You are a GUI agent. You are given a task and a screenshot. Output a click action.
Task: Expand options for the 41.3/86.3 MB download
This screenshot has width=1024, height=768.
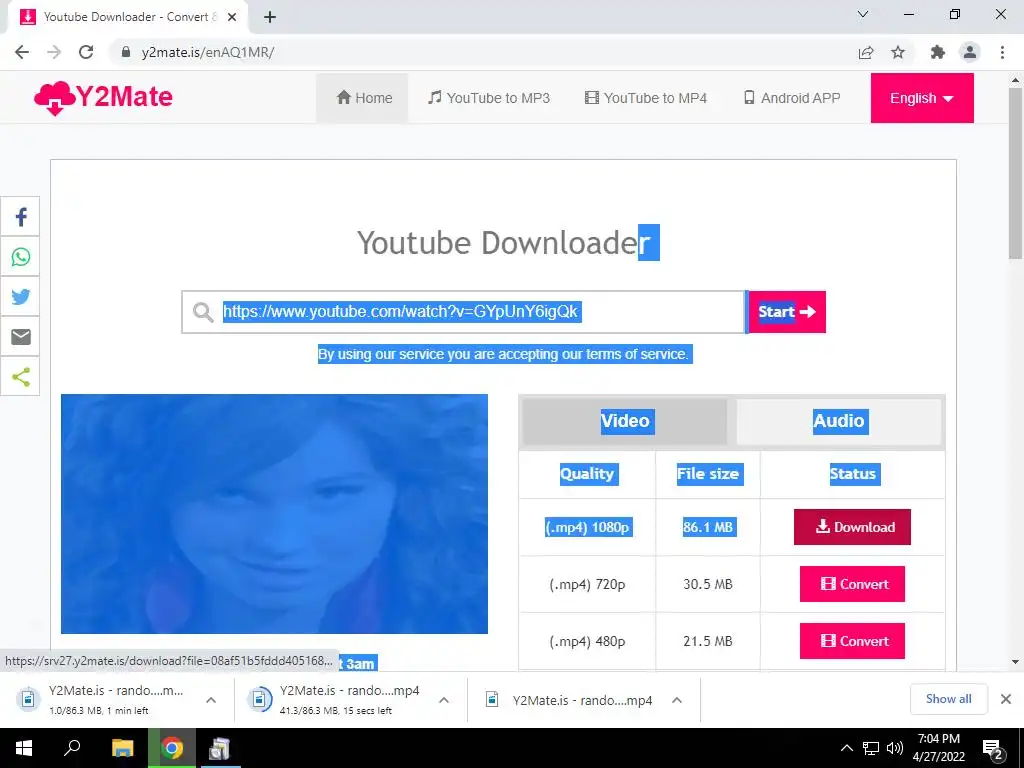(443, 700)
